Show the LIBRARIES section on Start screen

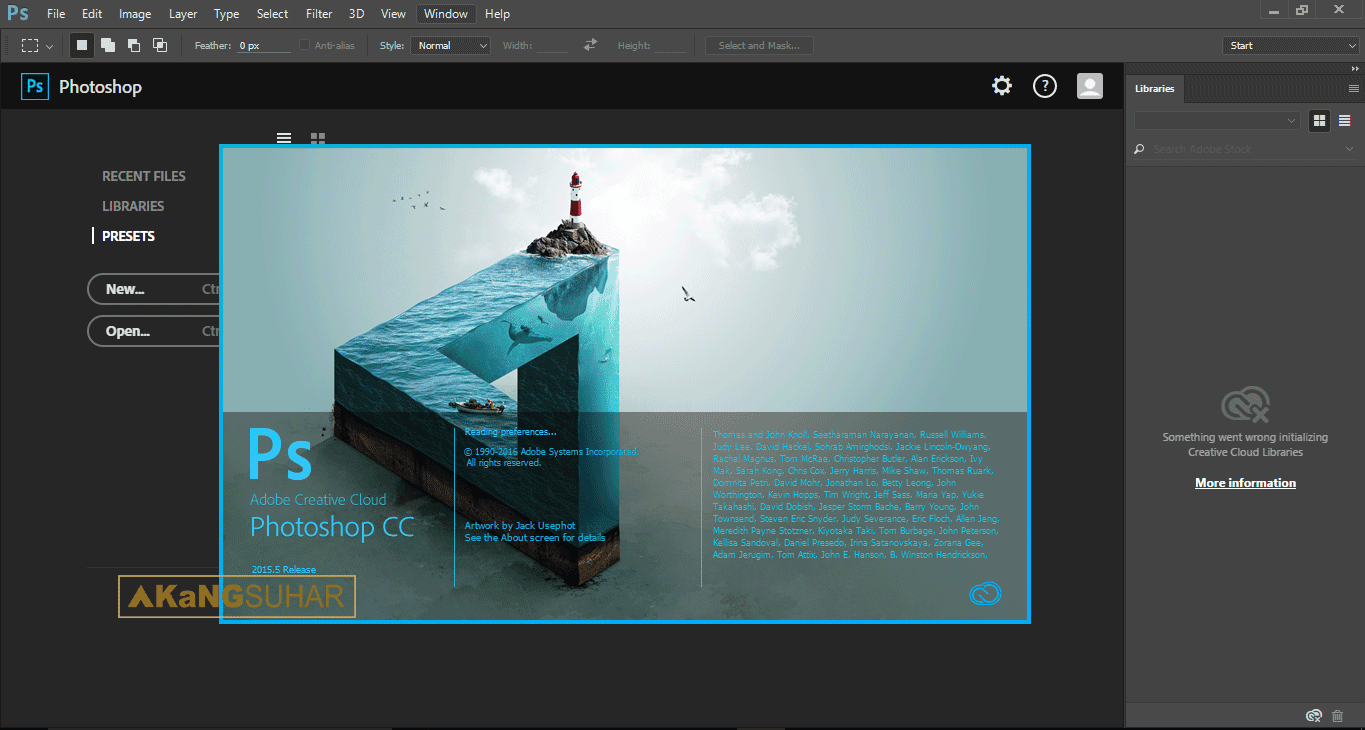pyautogui.click(x=133, y=206)
